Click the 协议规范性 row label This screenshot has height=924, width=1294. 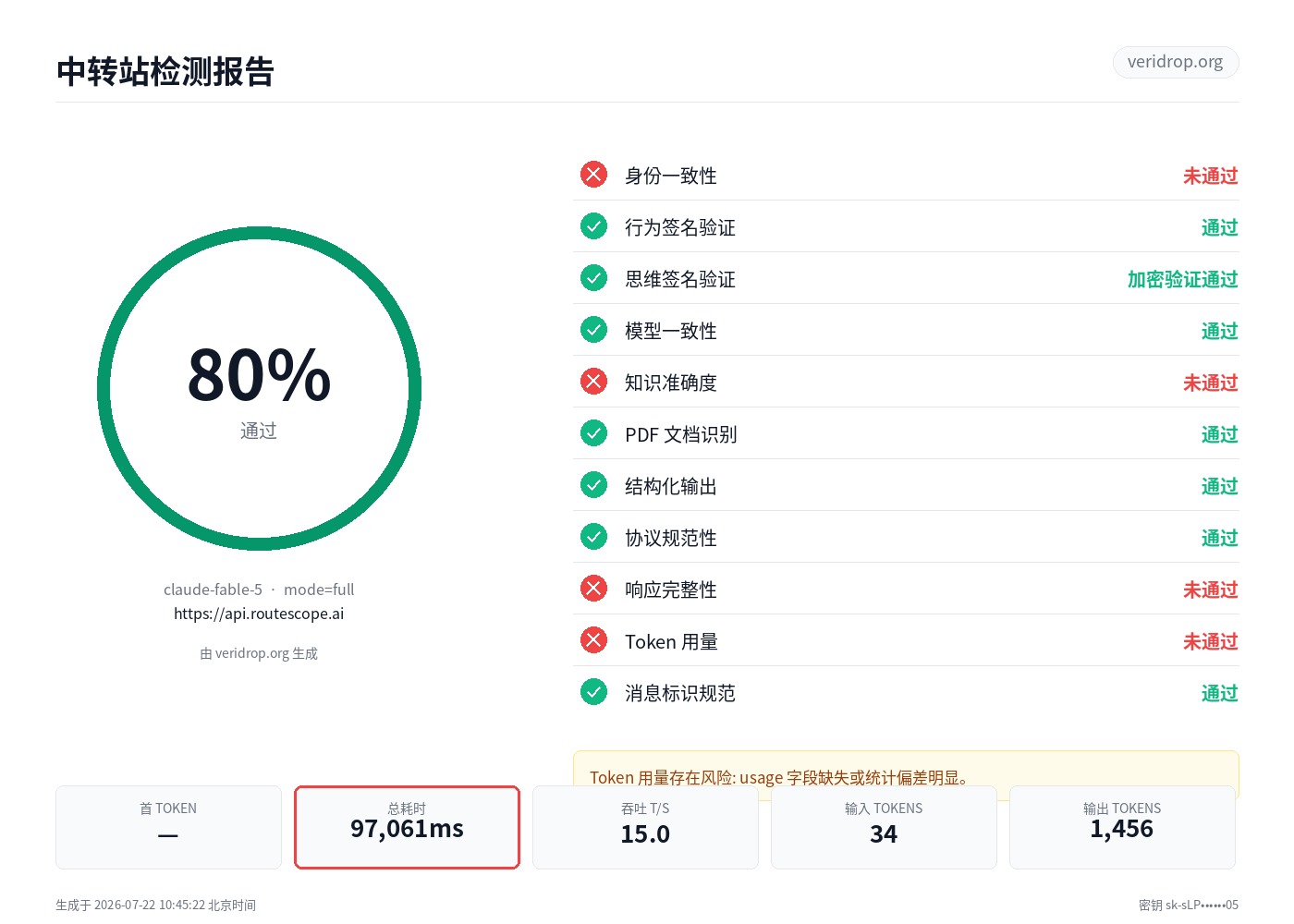(x=671, y=538)
